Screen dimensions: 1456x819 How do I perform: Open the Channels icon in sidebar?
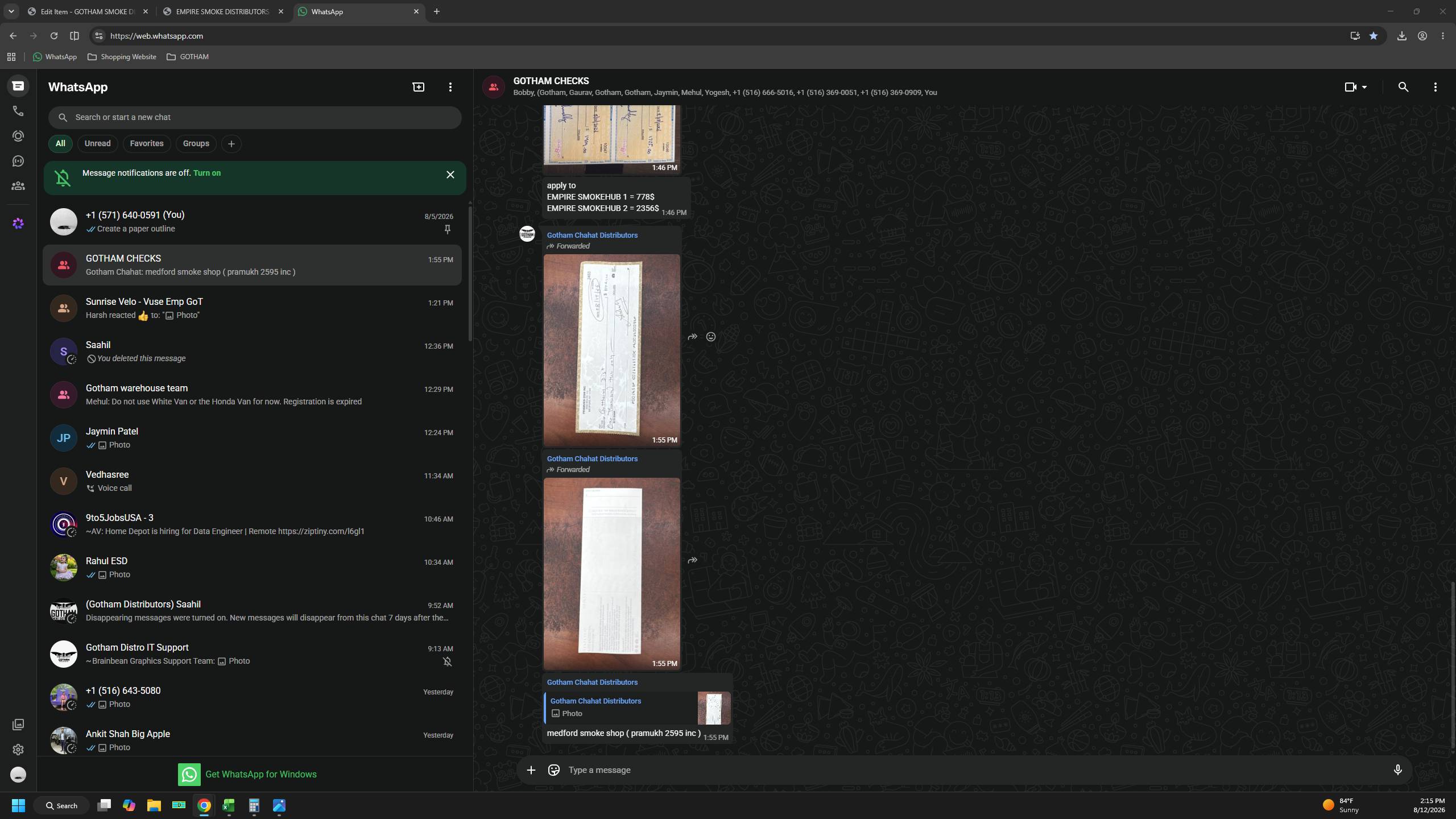pos(18,161)
